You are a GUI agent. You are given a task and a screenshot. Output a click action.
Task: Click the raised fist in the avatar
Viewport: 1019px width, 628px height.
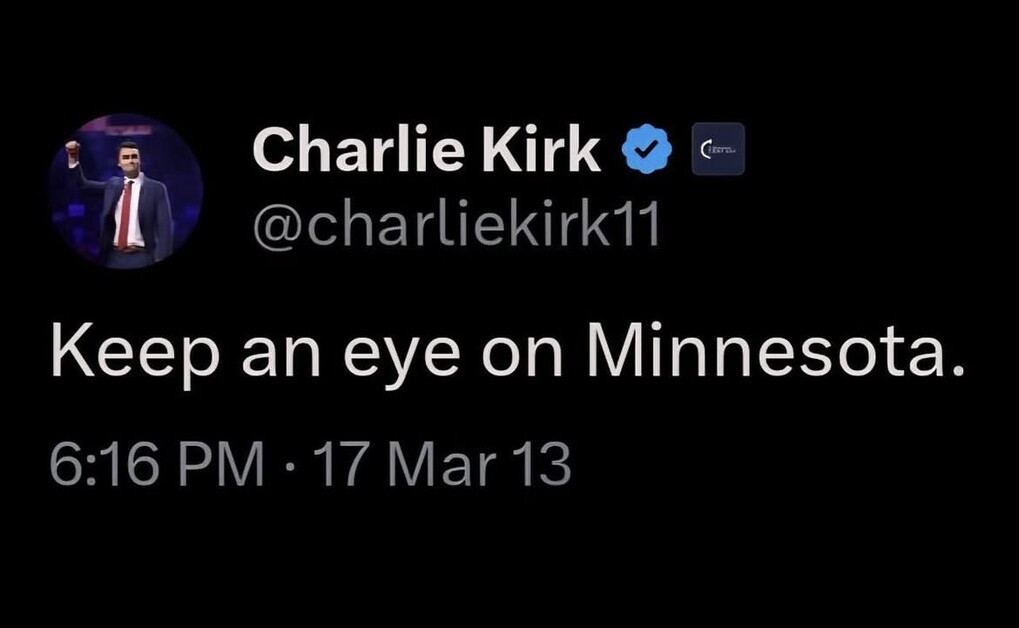coord(72,151)
